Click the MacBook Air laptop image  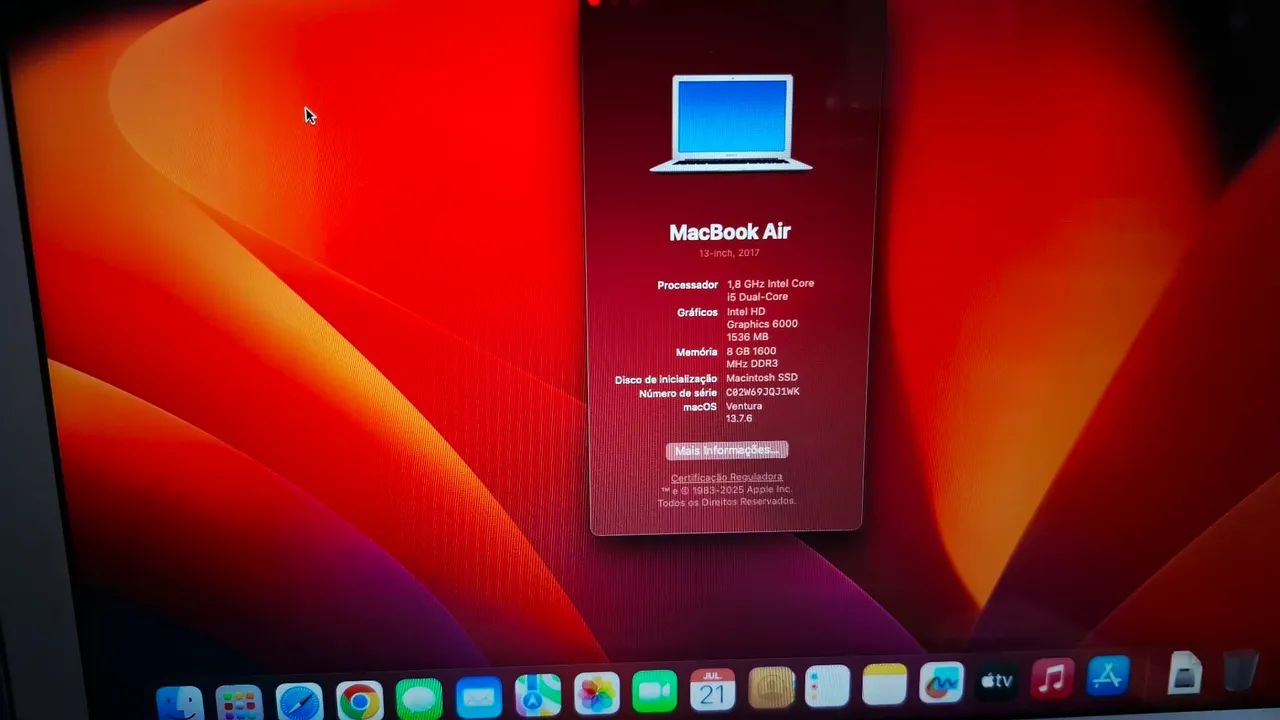pyautogui.click(x=731, y=123)
